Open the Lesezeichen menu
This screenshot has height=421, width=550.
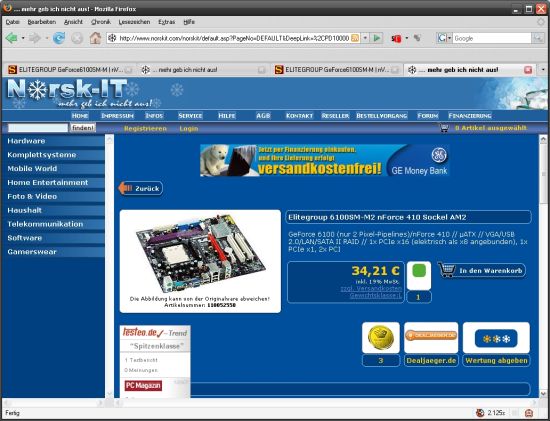[134, 22]
